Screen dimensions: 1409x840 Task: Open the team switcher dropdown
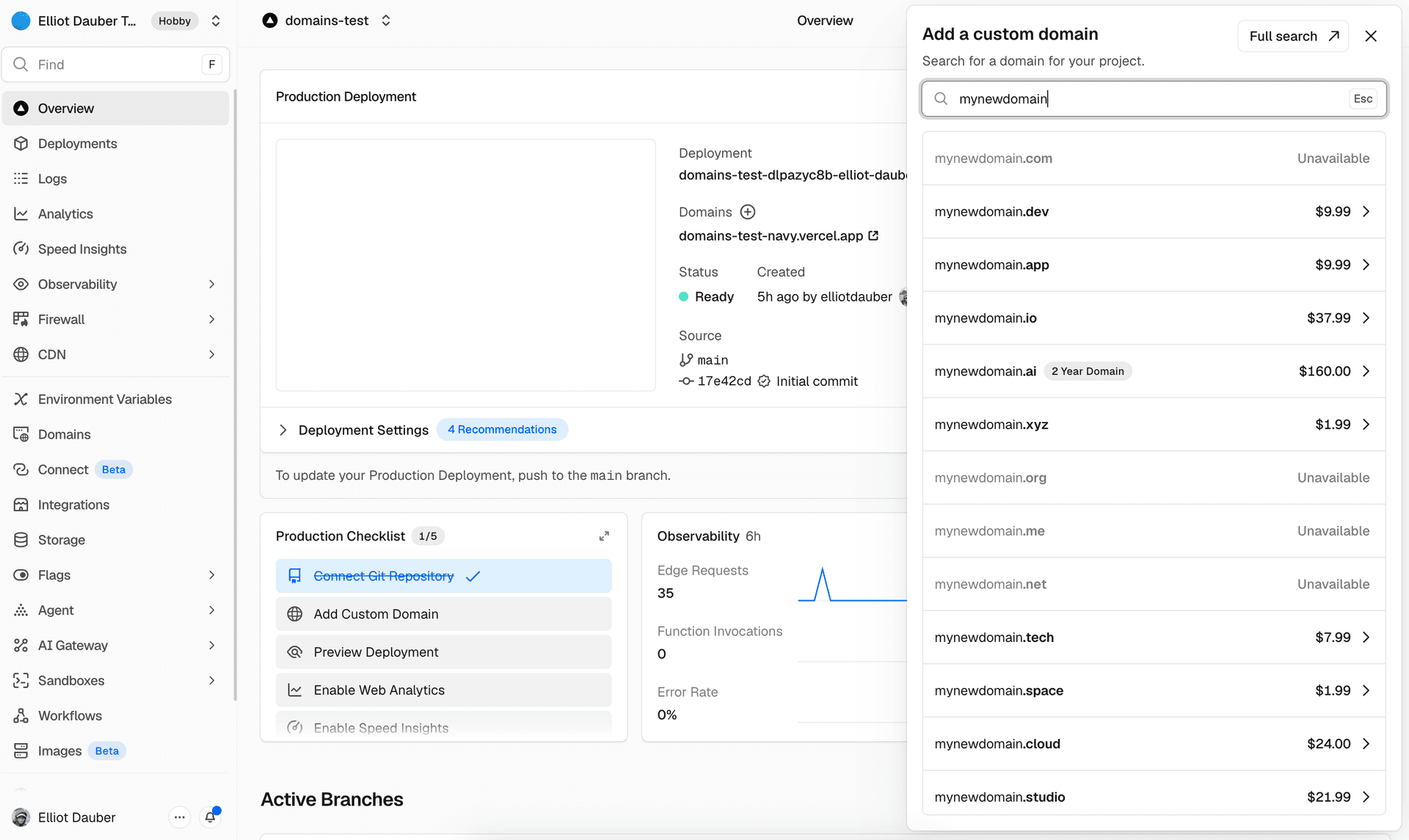point(216,21)
